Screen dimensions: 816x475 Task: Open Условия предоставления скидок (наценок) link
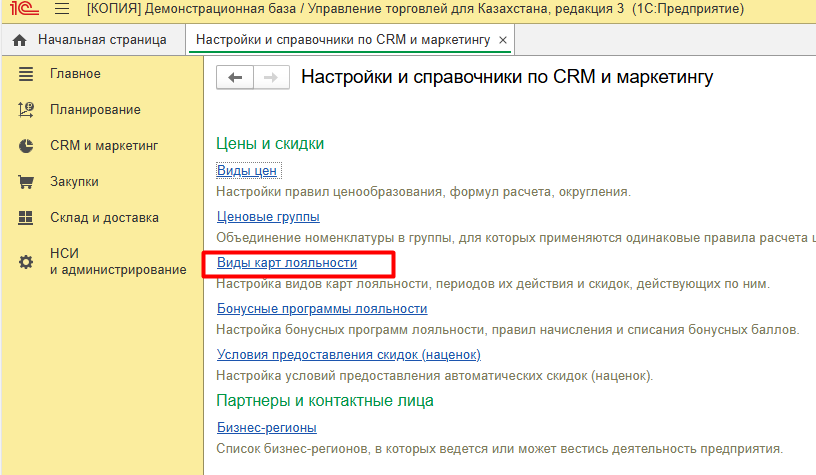coord(349,355)
